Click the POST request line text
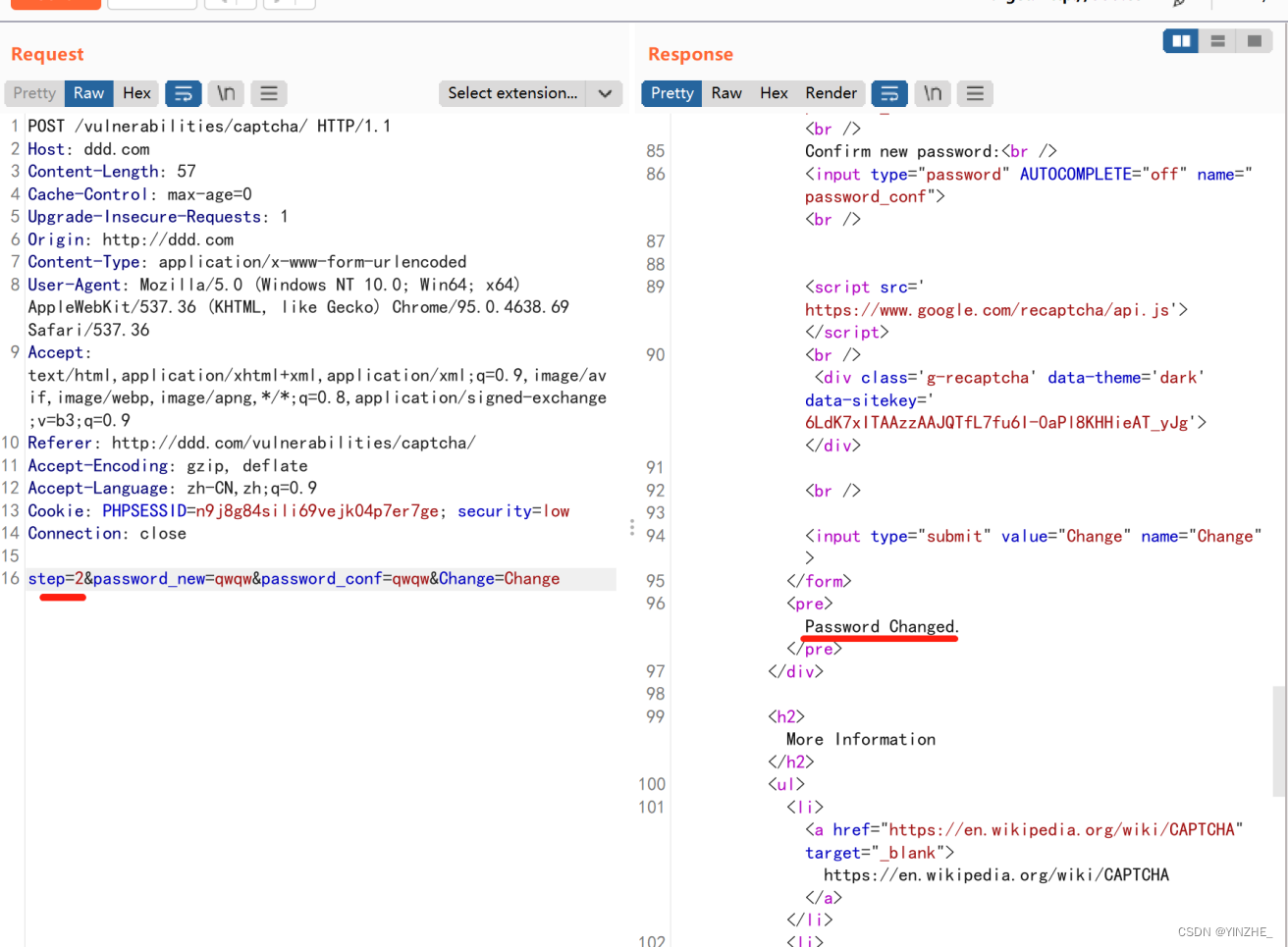This screenshot has width=1288, height=947. (x=209, y=126)
